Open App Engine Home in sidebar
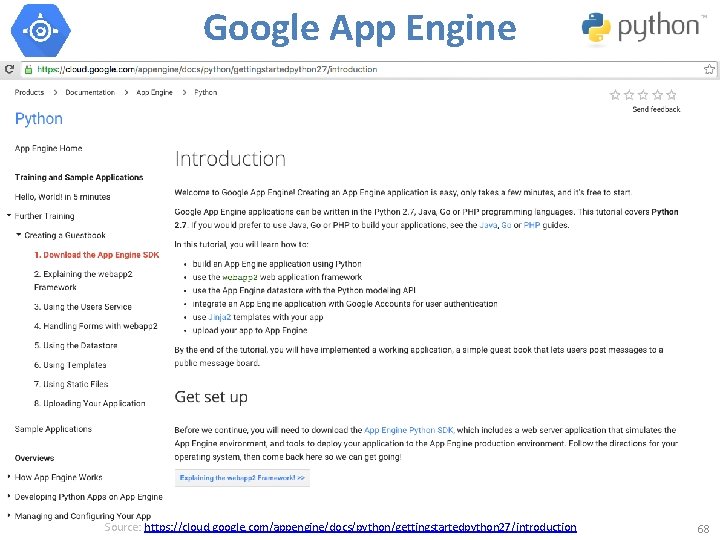Image resolution: width=720 pixels, height=540 pixels. coord(48,148)
